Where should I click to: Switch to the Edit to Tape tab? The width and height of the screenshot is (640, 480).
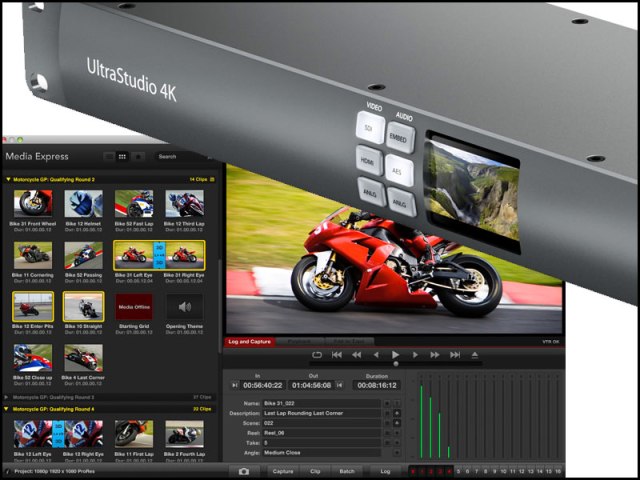[x=348, y=342]
